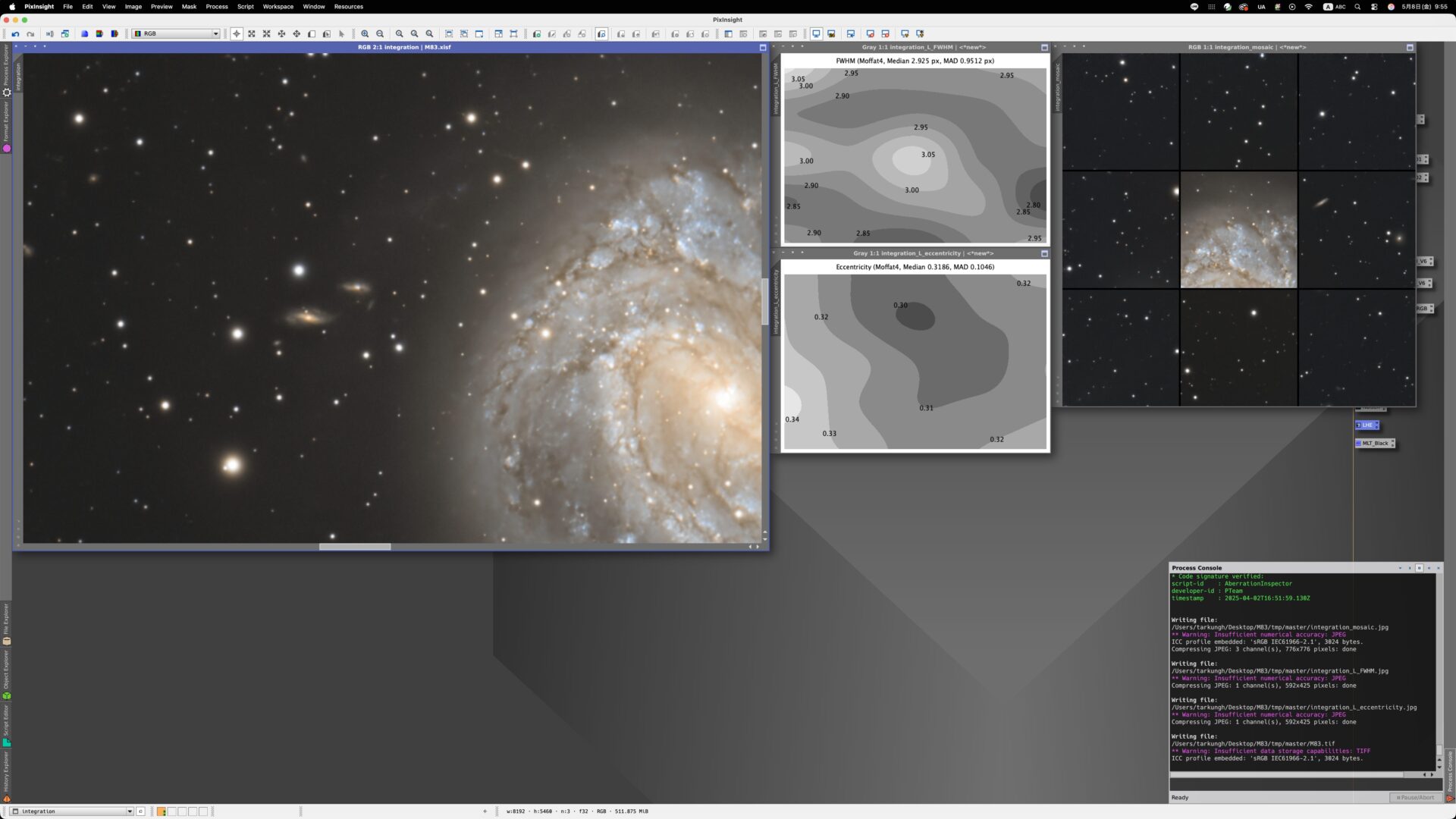Image resolution: width=1456 pixels, height=819 pixels.
Task: Select the Zoom Out magnifier icon
Action: coord(380,34)
